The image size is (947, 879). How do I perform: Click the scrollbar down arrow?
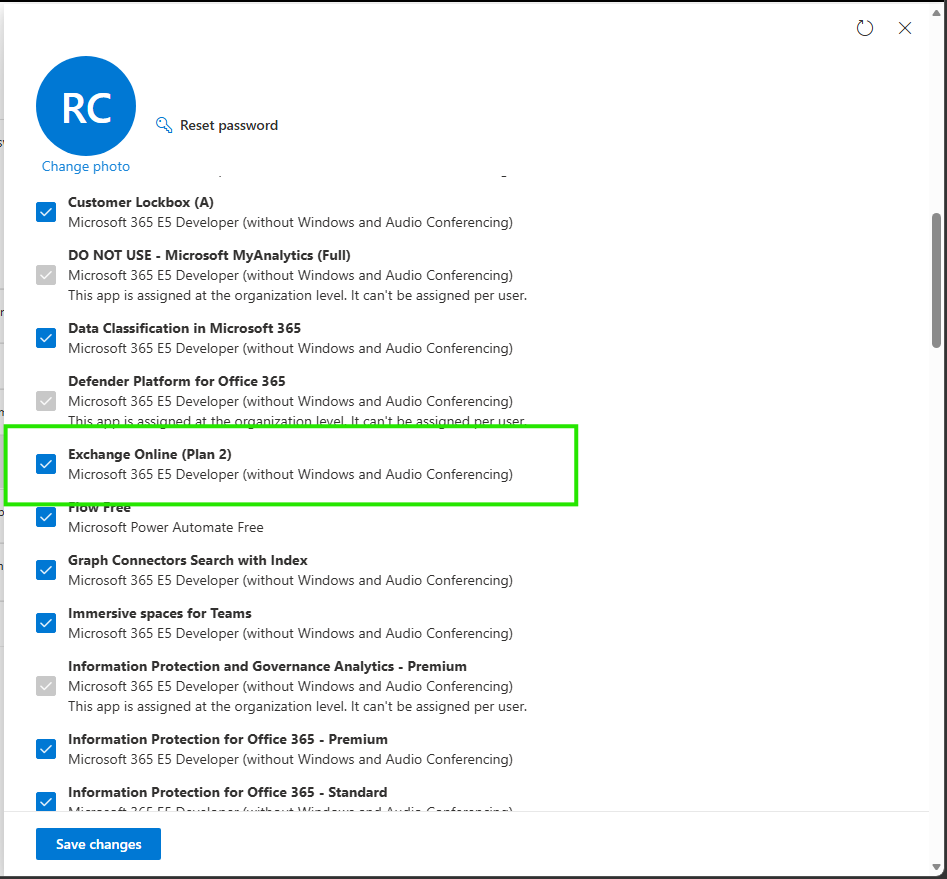(936, 867)
